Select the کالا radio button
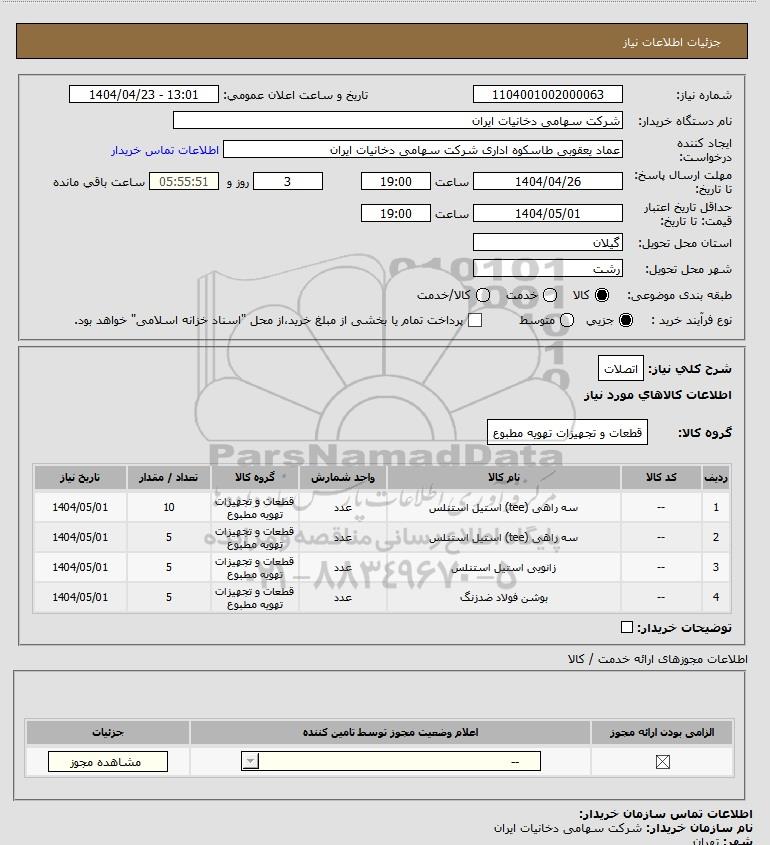 [601, 295]
